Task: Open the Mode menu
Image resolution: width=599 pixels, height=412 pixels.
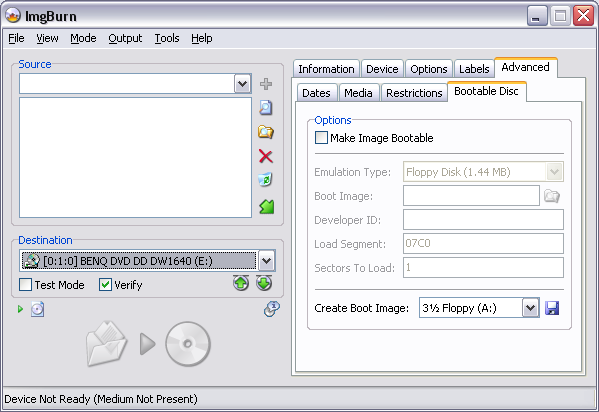Action: 83,38
